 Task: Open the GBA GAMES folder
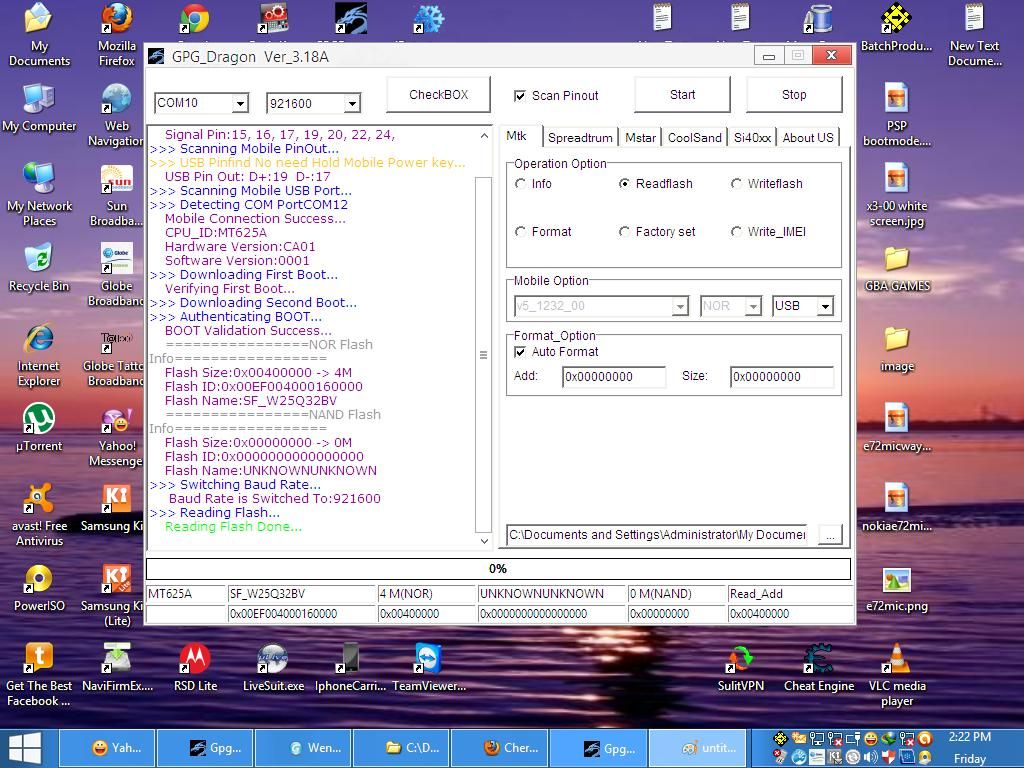(x=897, y=262)
